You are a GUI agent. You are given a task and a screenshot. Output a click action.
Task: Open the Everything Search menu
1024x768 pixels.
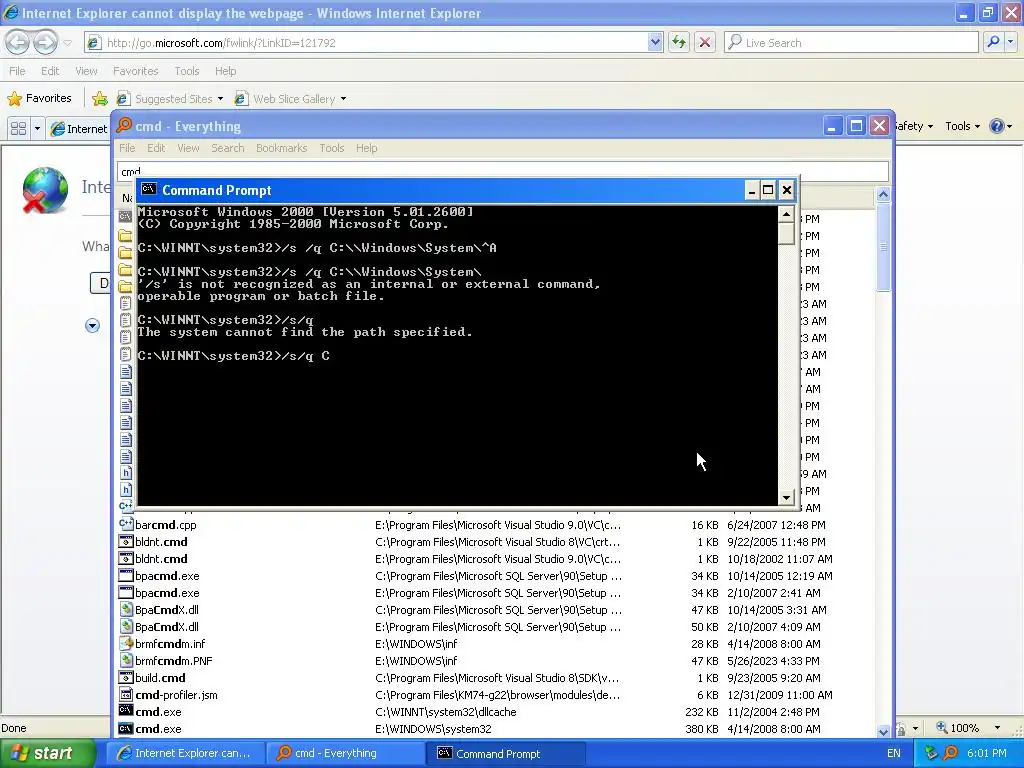coord(227,148)
